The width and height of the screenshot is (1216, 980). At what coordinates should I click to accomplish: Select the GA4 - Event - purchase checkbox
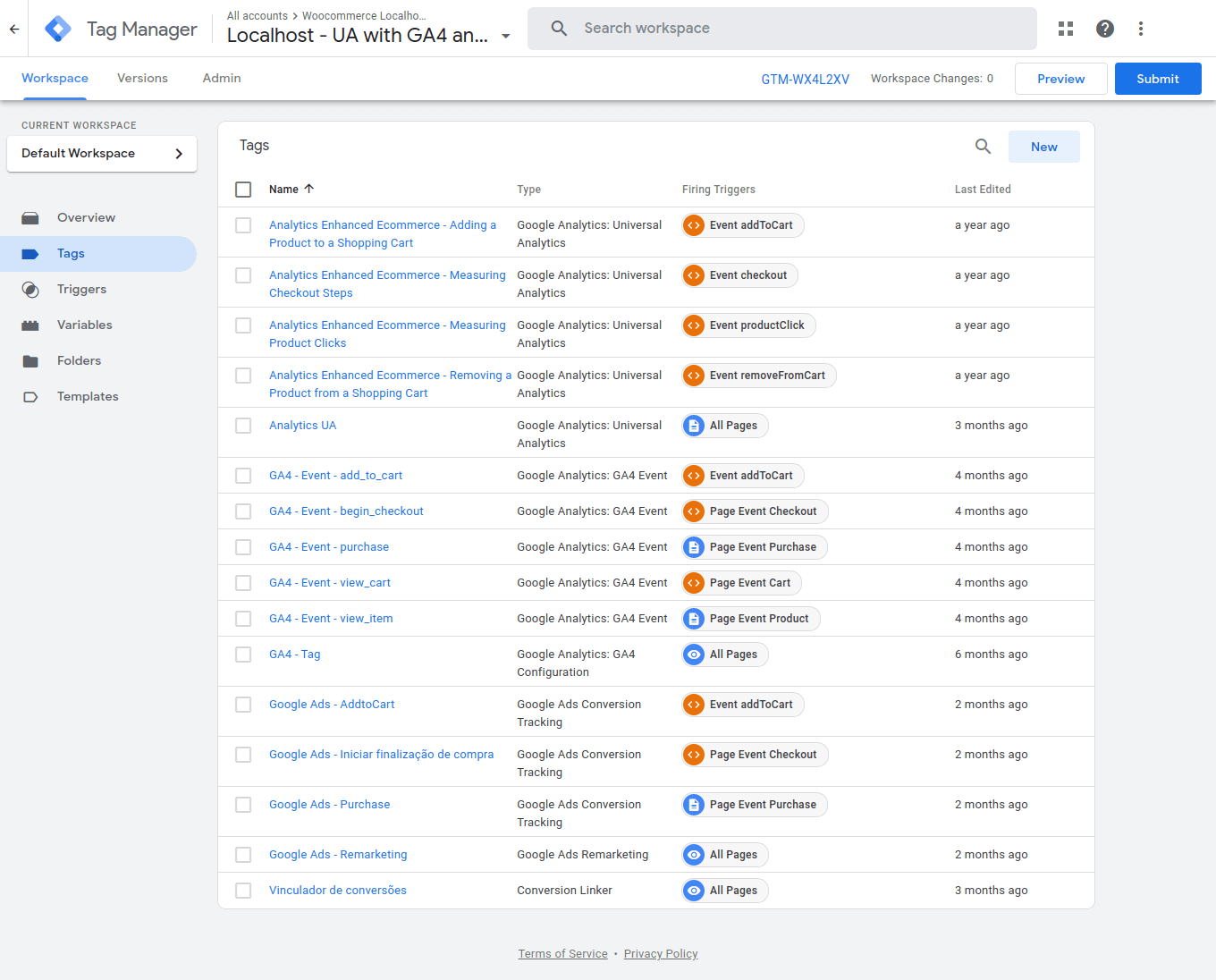(243, 547)
